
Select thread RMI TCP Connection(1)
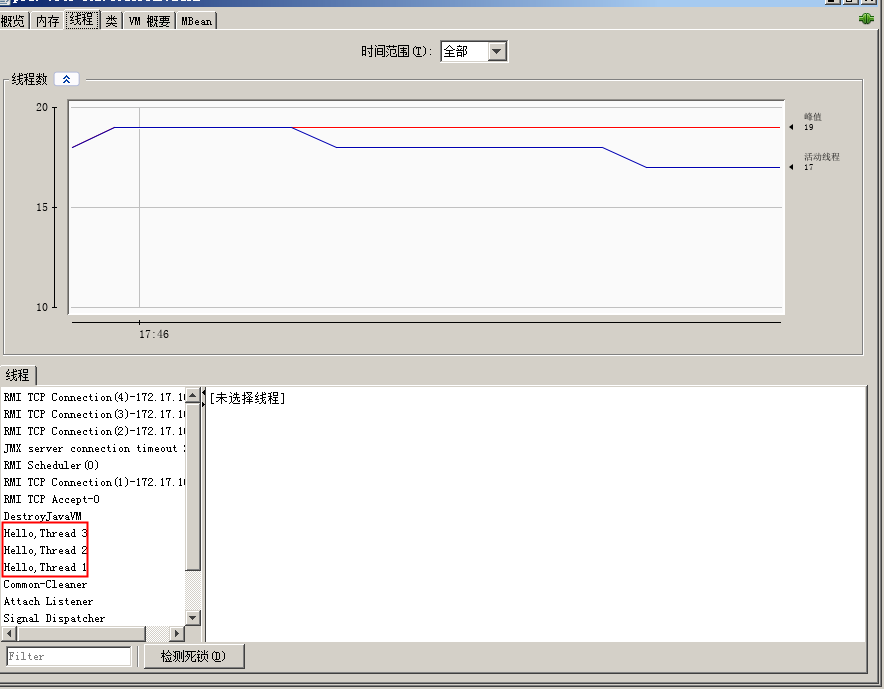coord(93,482)
